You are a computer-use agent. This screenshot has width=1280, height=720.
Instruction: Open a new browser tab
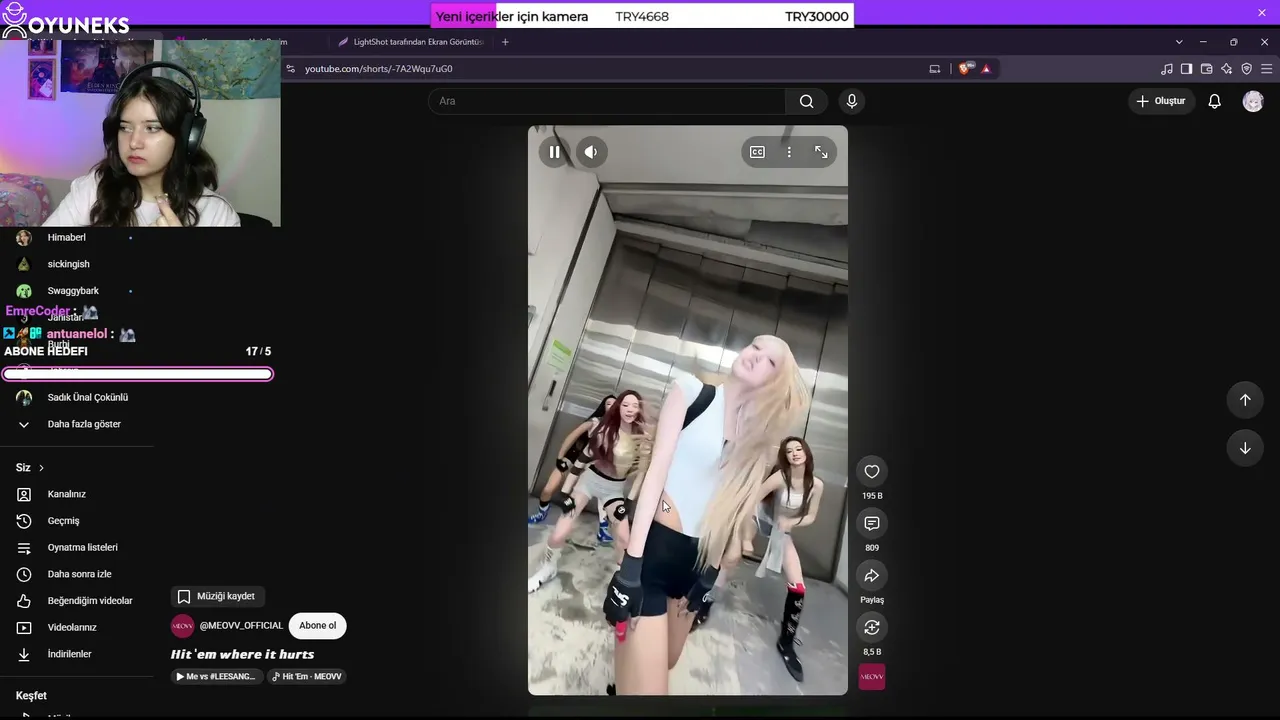pyautogui.click(x=505, y=42)
